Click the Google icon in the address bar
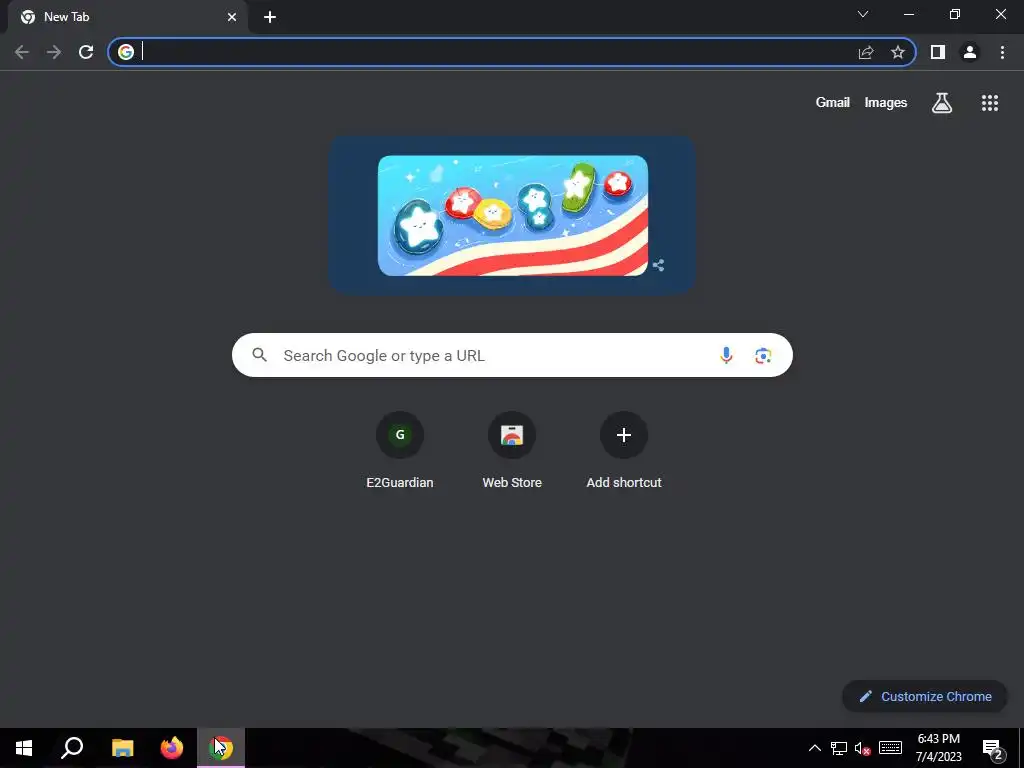This screenshot has height=768, width=1024. point(126,52)
